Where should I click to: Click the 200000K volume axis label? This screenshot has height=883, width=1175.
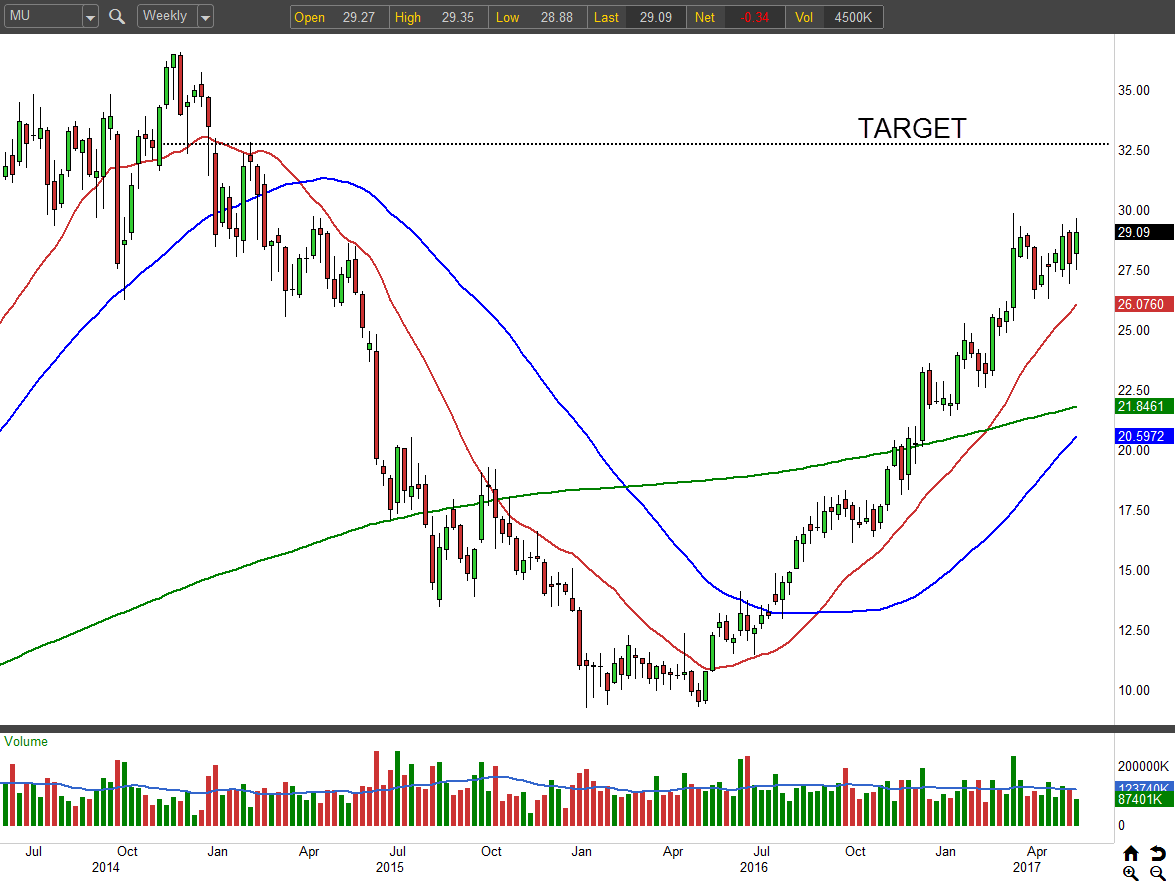tap(1144, 766)
